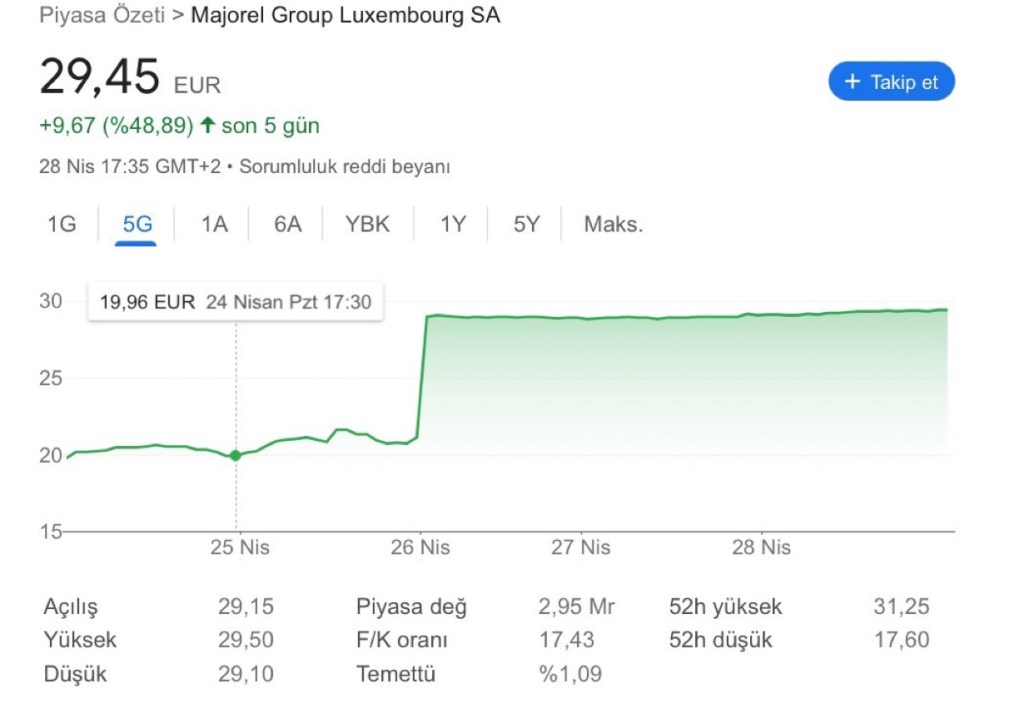Click the 29,45 current price
Image resolution: width=1024 pixels, height=703 pixels.
pos(99,77)
